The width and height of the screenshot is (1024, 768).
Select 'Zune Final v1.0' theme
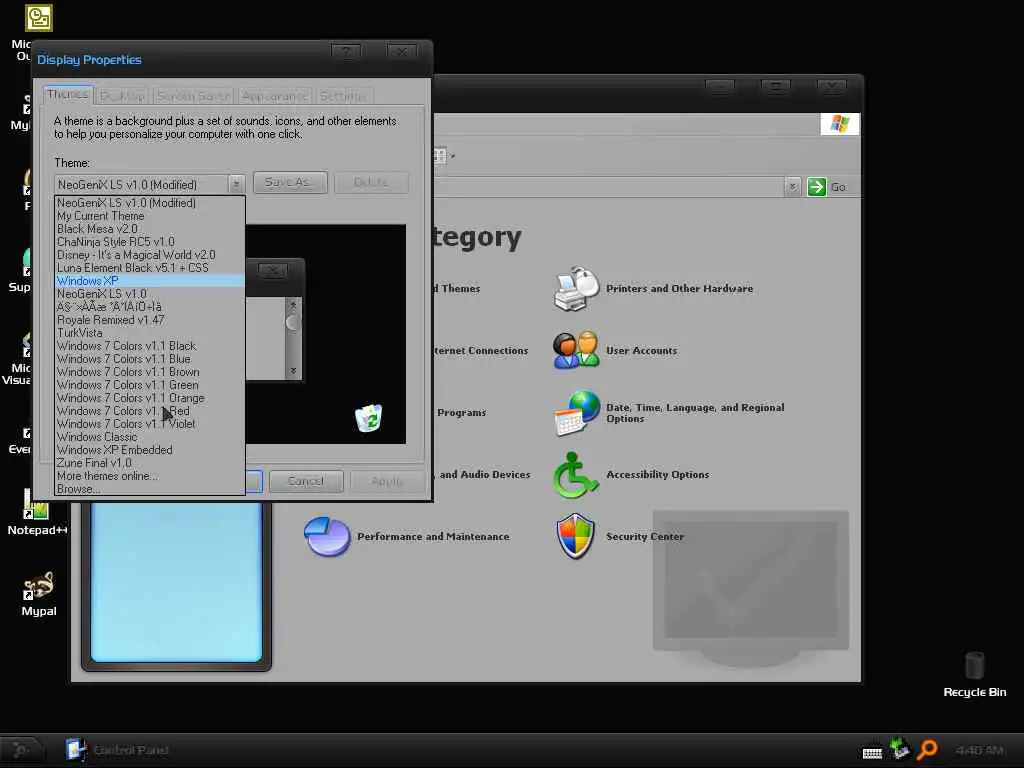(150, 463)
